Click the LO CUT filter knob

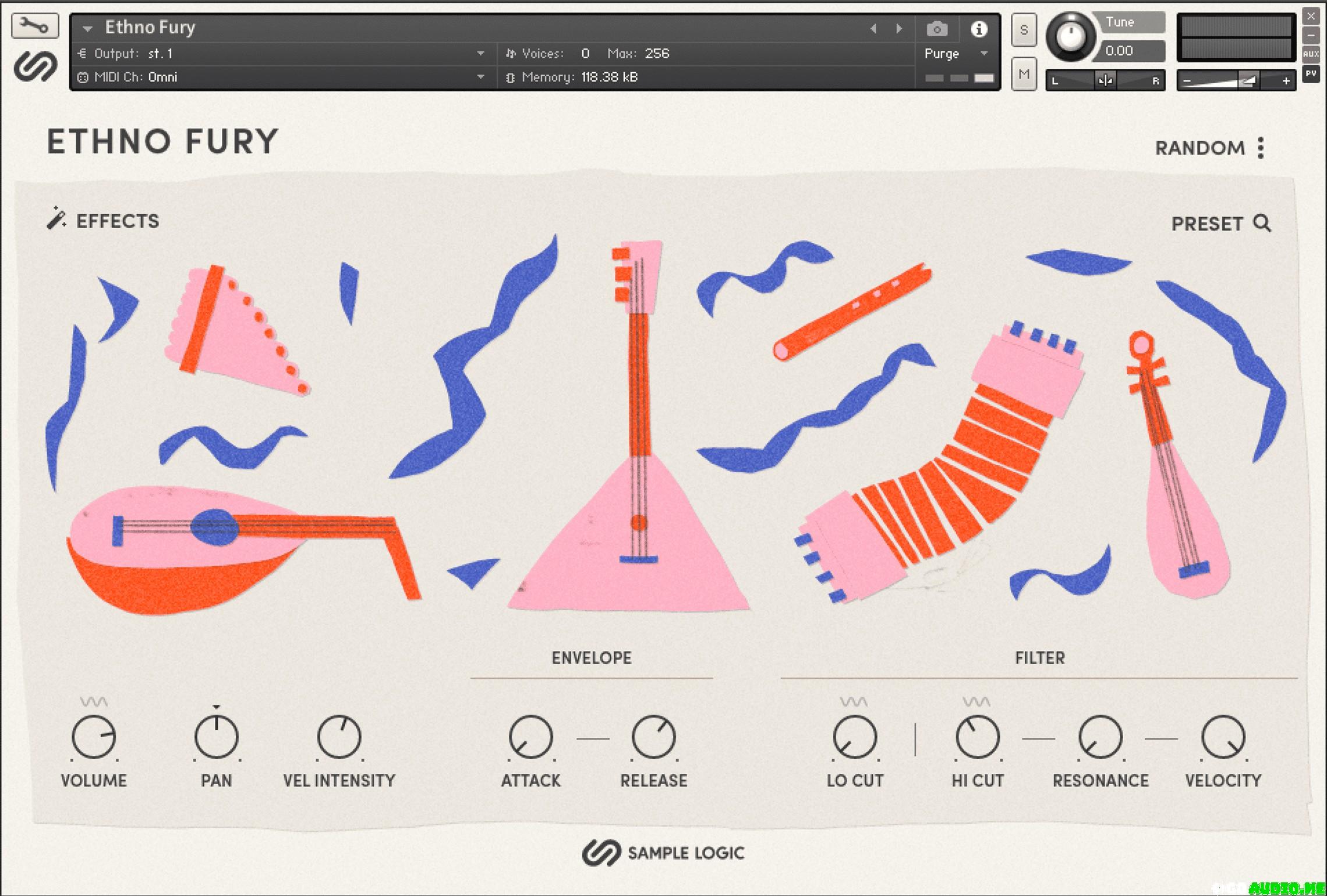click(x=855, y=736)
